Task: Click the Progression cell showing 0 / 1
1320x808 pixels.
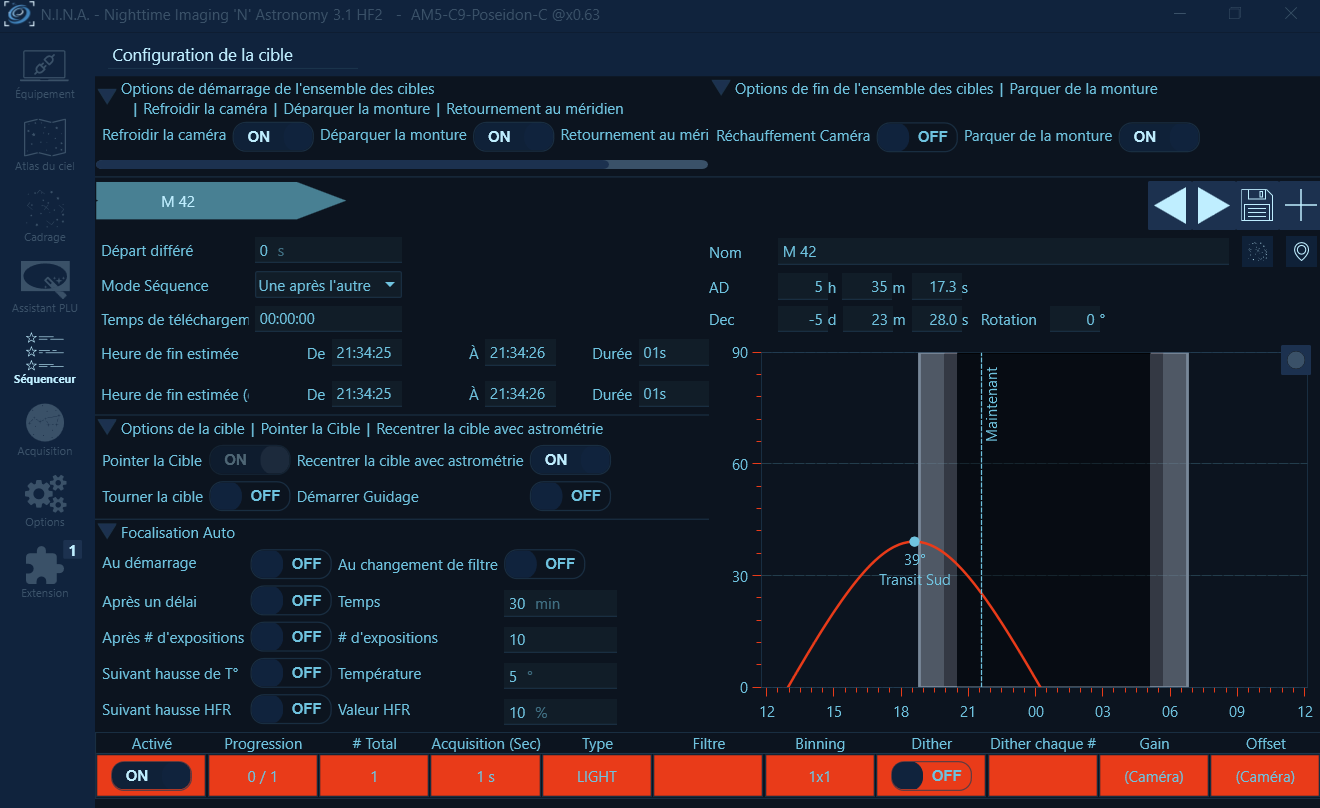Action: 263,776
